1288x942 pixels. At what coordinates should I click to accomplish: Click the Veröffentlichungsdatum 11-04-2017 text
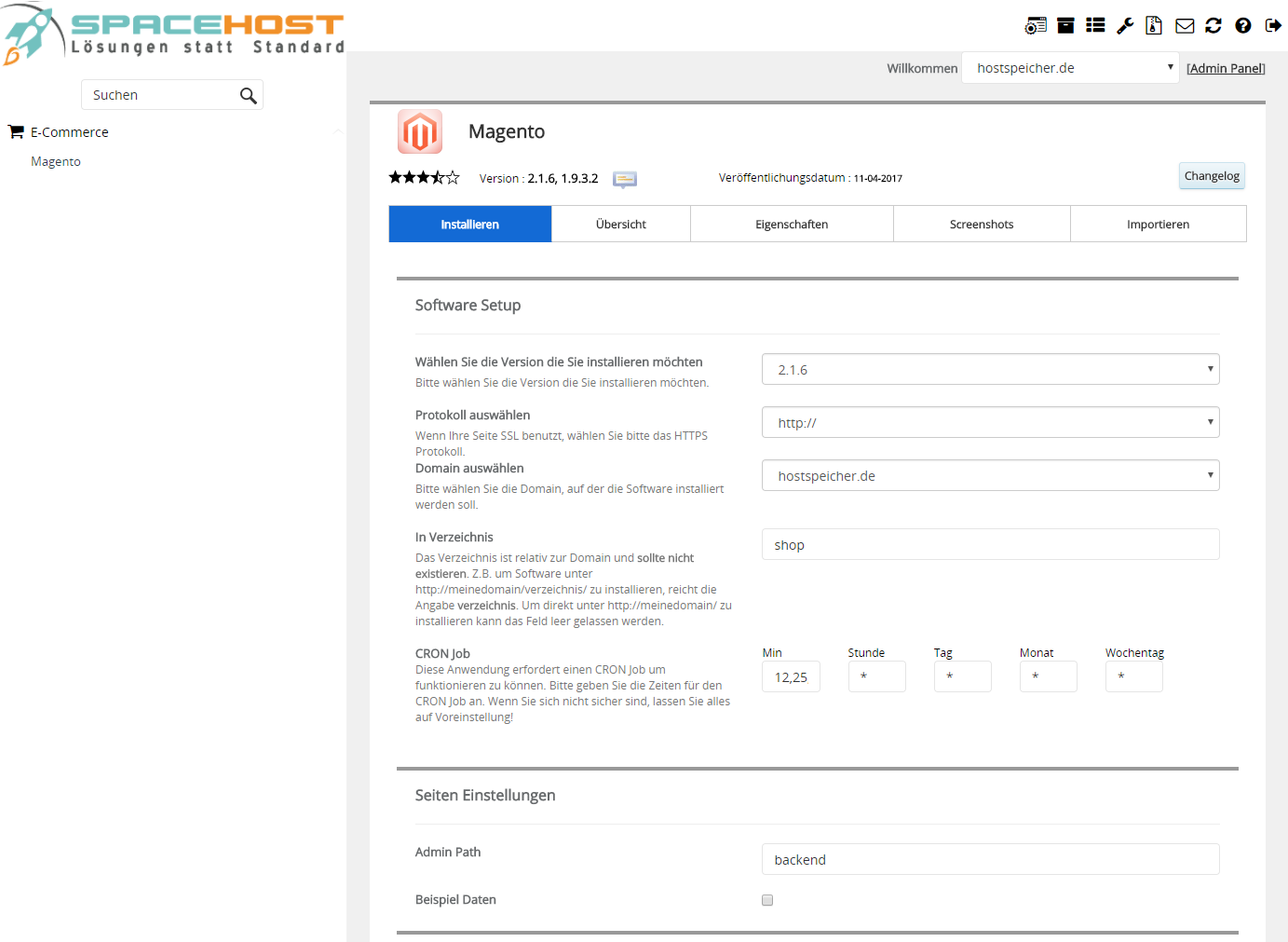(x=810, y=178)
